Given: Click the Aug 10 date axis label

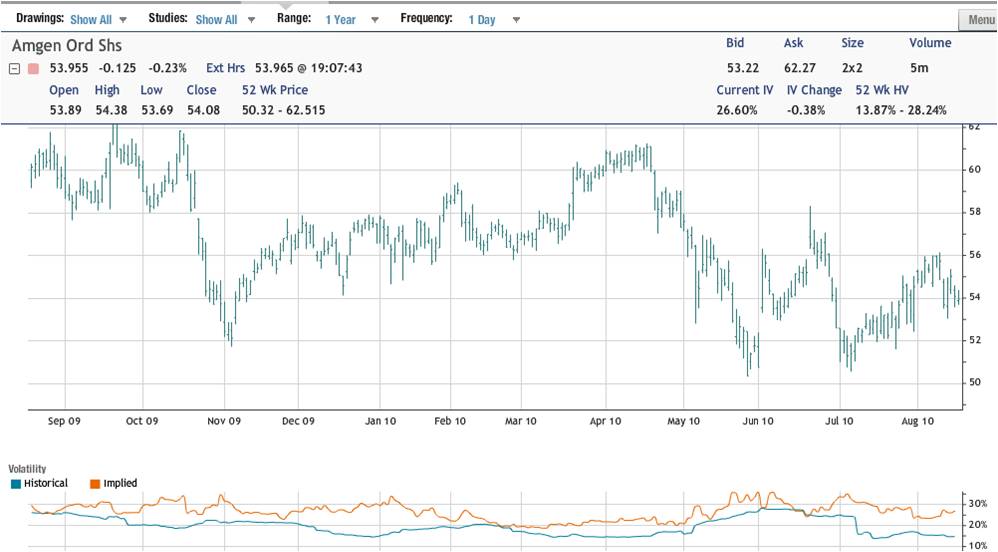Looking at the screenshot, I should pyautogui.click(x=918, y=421).
